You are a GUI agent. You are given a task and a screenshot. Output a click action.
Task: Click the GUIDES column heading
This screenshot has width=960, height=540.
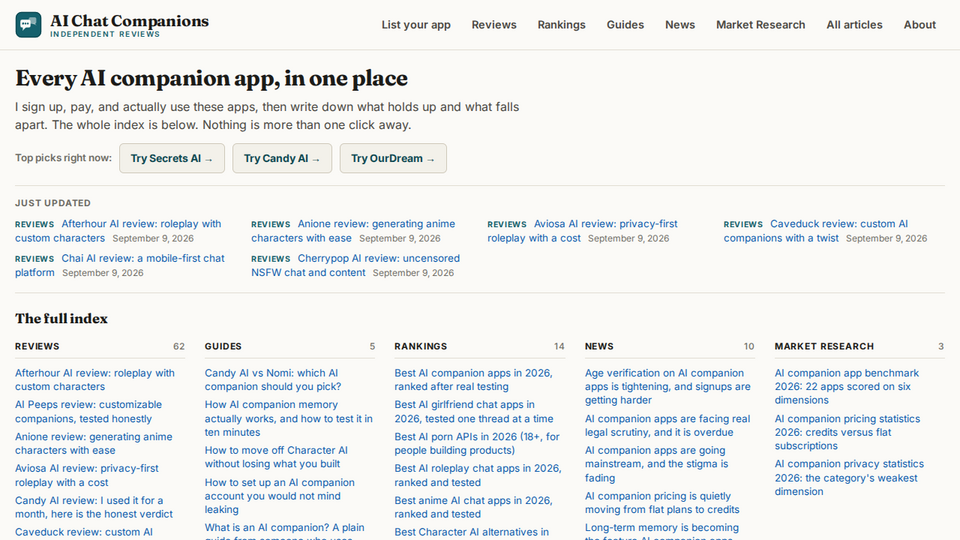point(223,347)
